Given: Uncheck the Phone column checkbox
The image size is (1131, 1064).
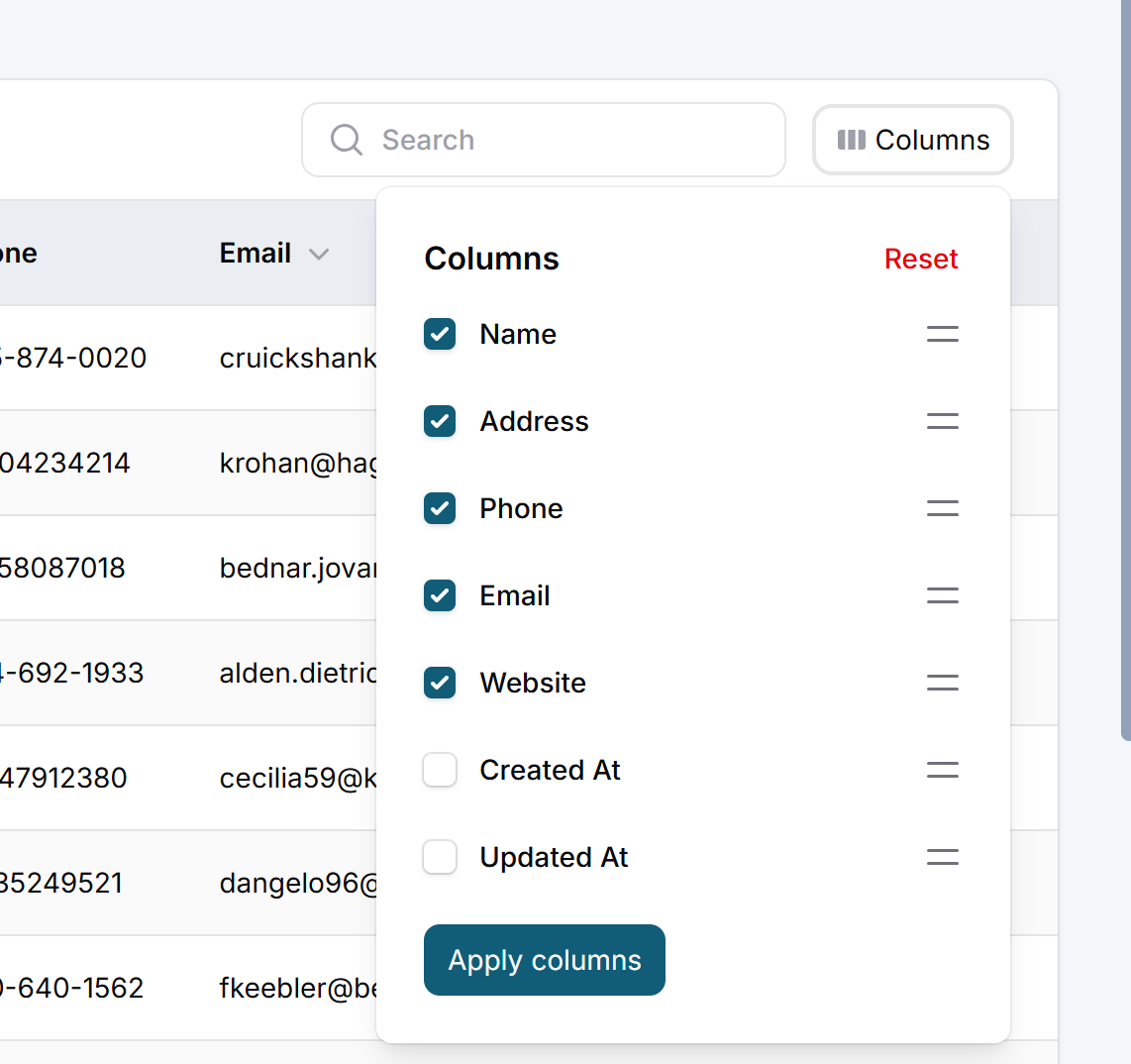Looking at the screenshot, I should pyautogui.click(x=440, y=509).
